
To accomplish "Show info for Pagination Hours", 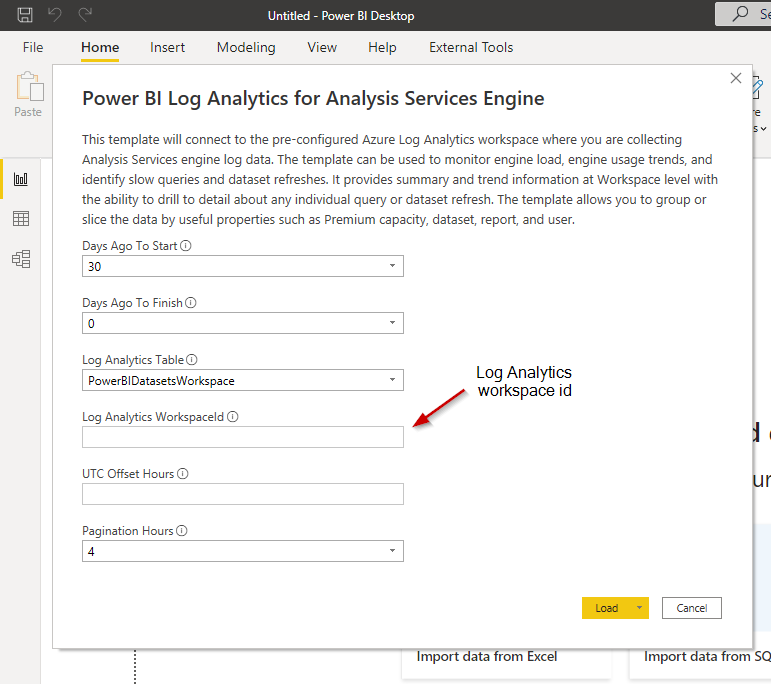I will point(182,531).
